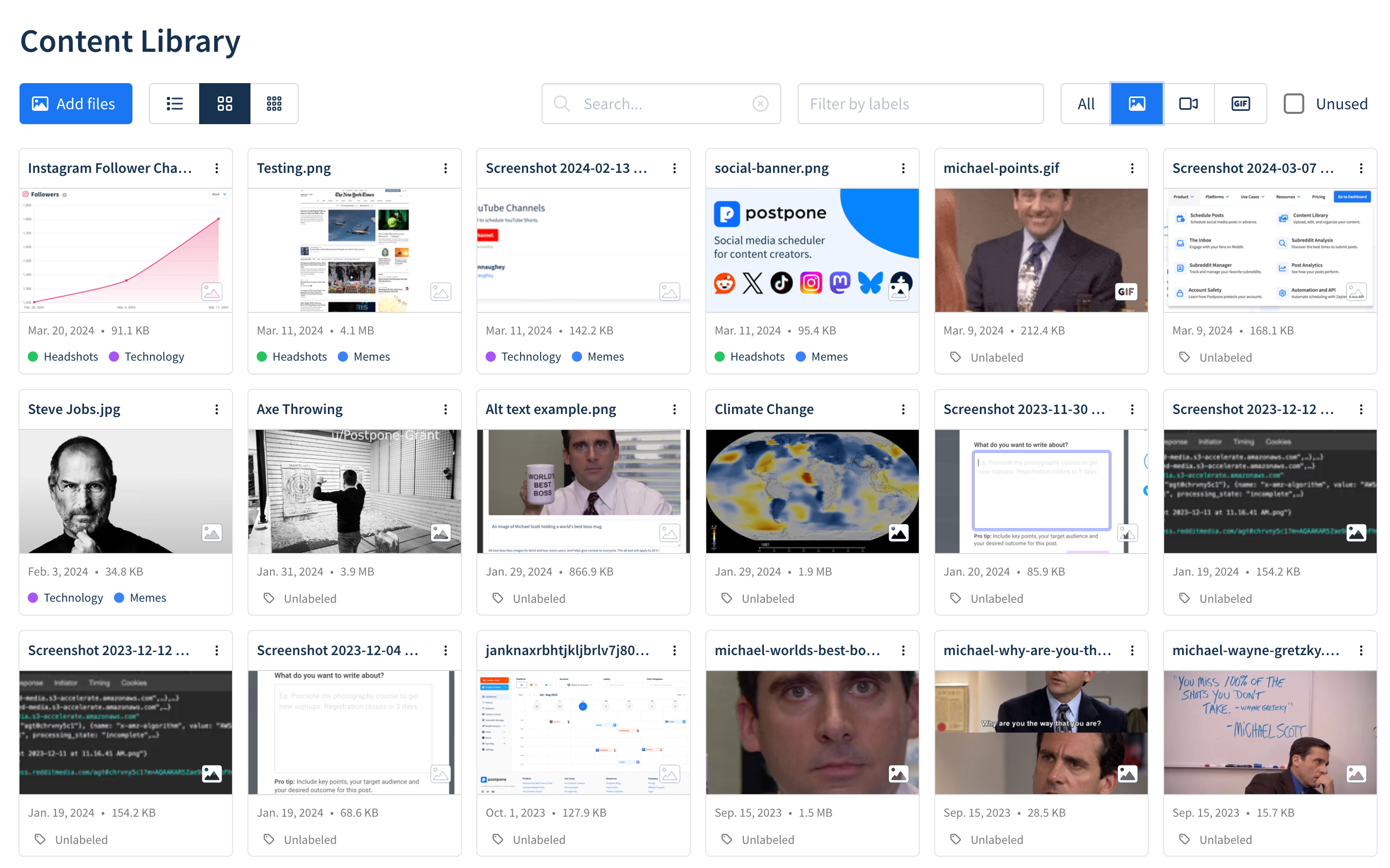Click Memes label on Steve Jobs.jpg
Image resolution: width=1390 pixels, height=868 pixels.
[140, 598]
